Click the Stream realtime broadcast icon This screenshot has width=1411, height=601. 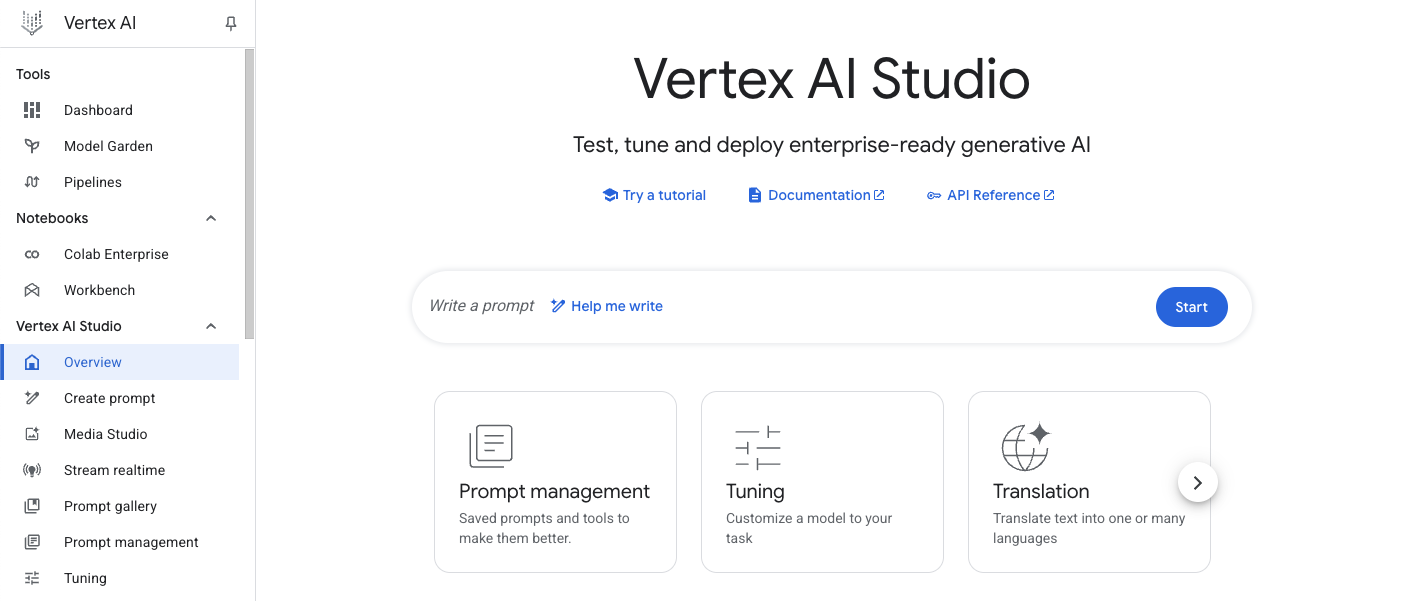(x=32, y=470)
